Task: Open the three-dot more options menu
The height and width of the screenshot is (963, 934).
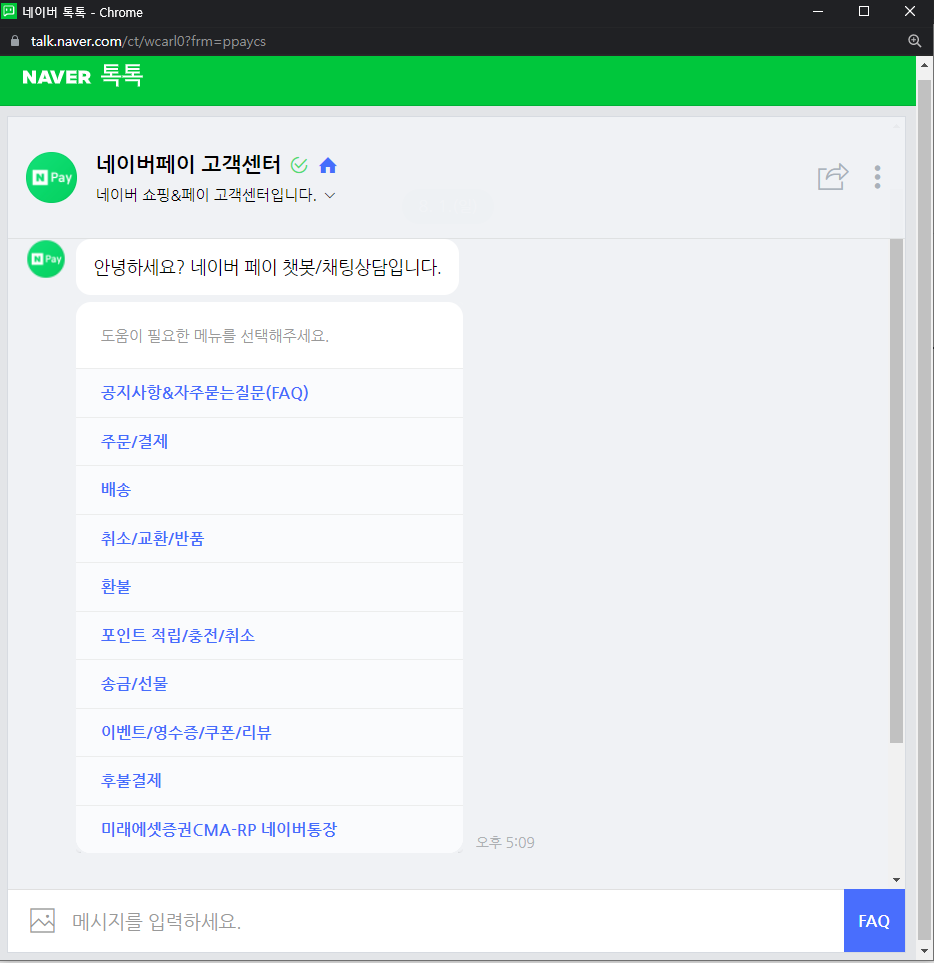Action: tap(878, 177)
